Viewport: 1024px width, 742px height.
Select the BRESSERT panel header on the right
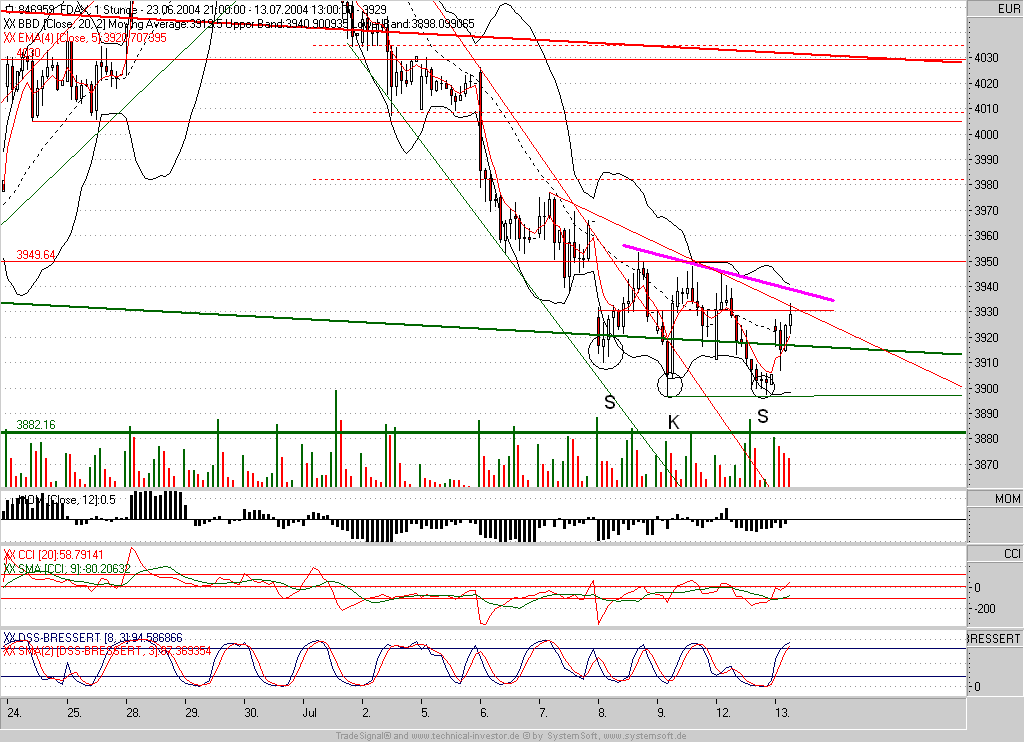pos(995,638)
